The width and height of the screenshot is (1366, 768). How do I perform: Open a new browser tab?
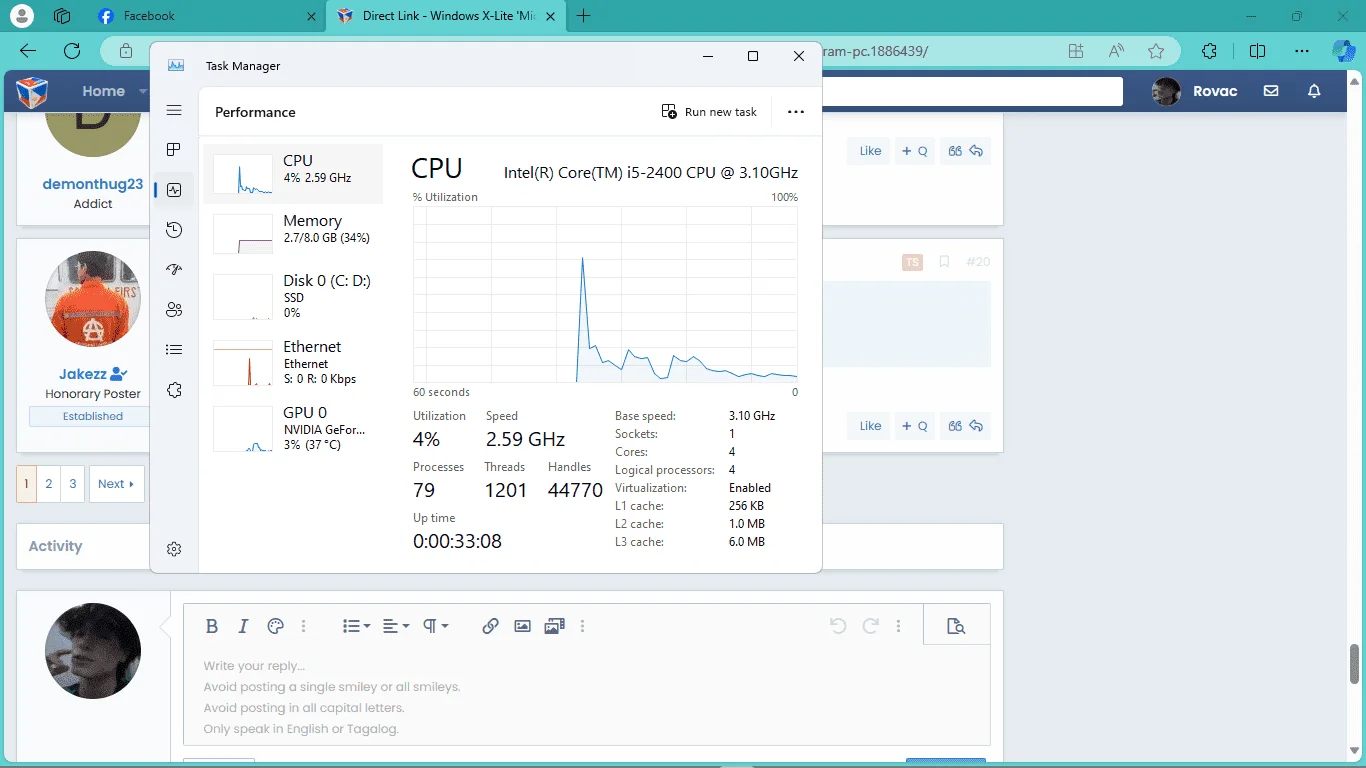[584, 16]
